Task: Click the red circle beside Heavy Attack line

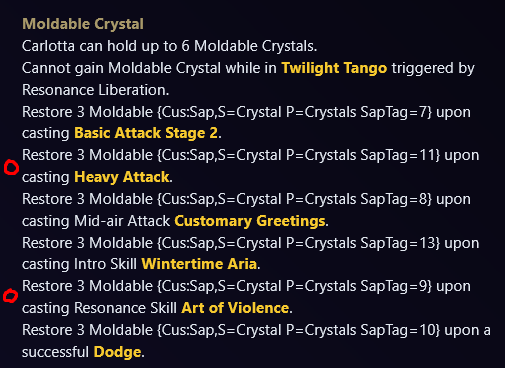Action: [11, 168]
